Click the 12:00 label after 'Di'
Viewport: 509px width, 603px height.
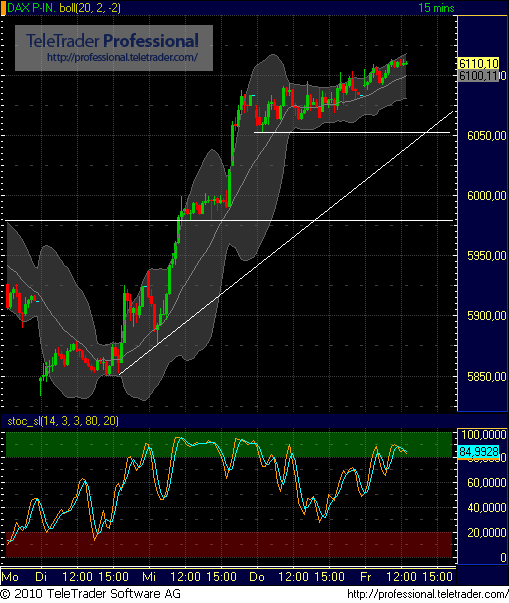click(77, 577)
